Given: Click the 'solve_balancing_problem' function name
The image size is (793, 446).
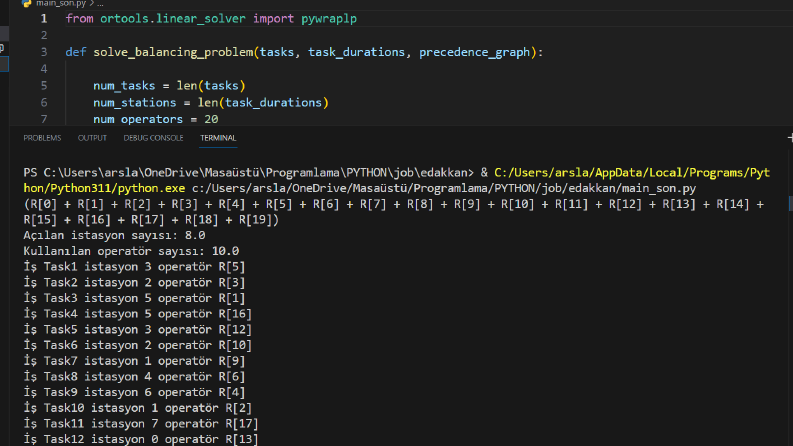Looking at the screenshot, I should click(173, 52).
